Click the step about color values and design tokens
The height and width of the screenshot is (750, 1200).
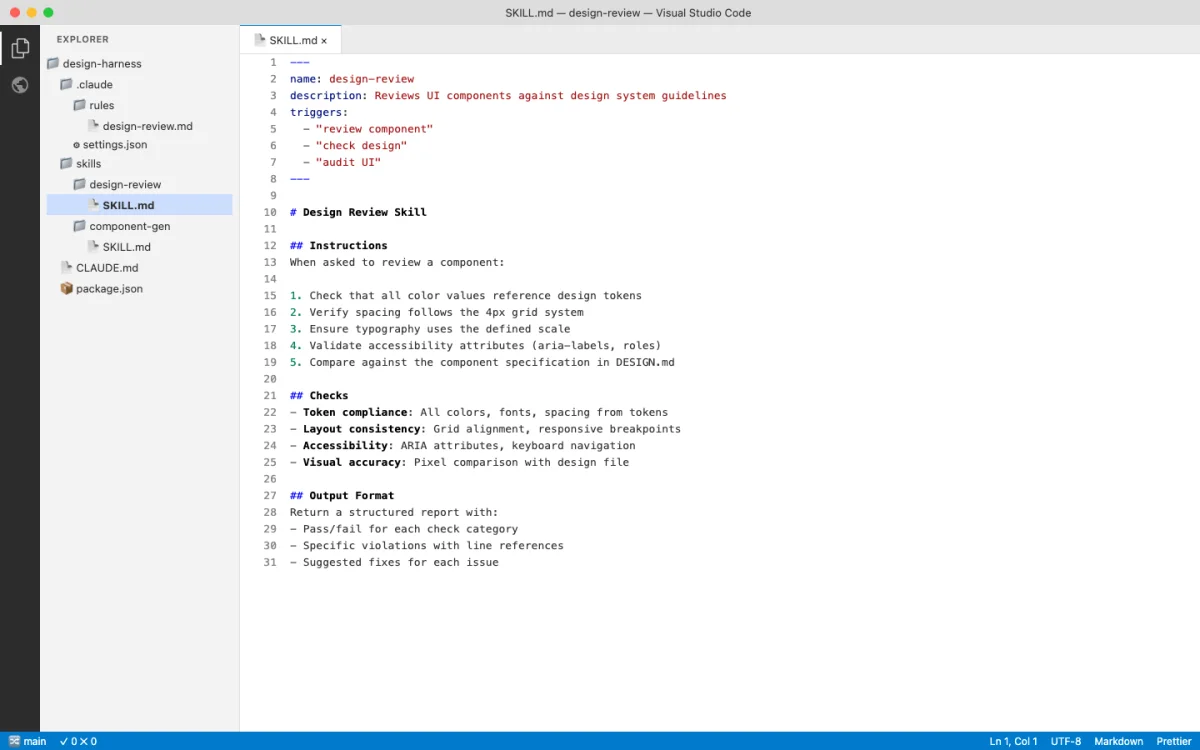coord(466,295)
